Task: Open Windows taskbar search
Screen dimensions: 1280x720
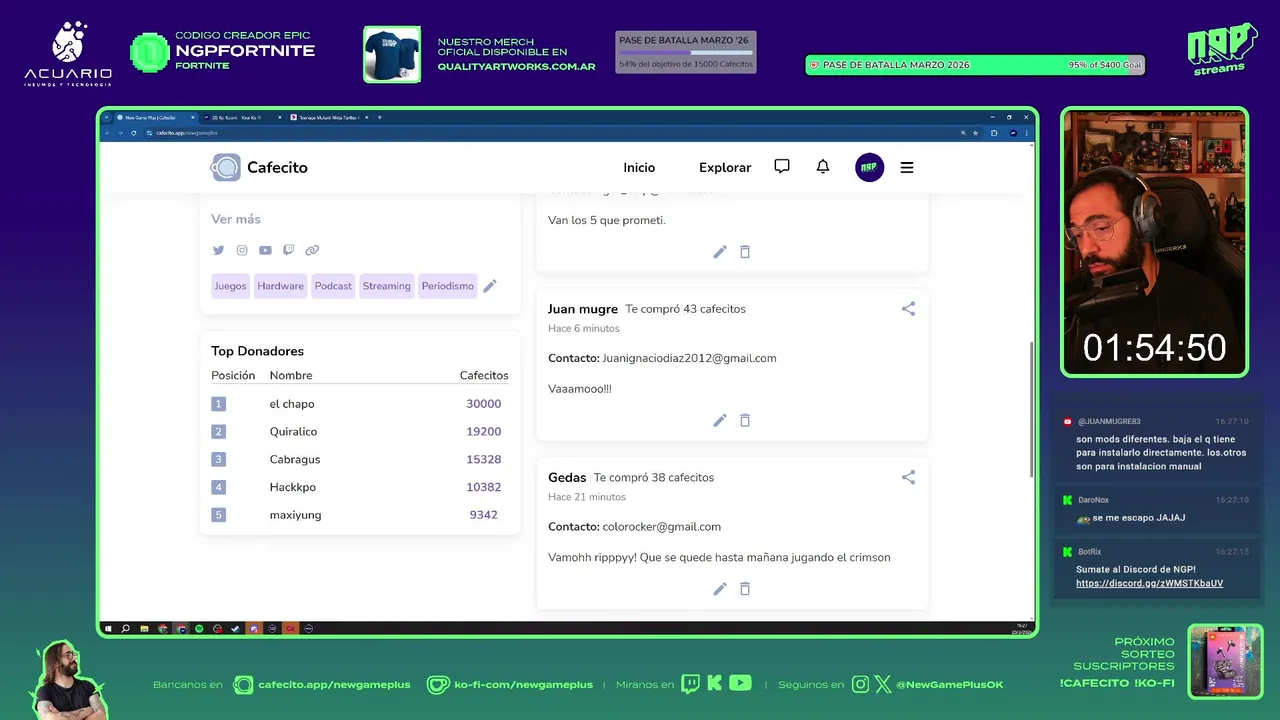Action: tap(126, 629)
